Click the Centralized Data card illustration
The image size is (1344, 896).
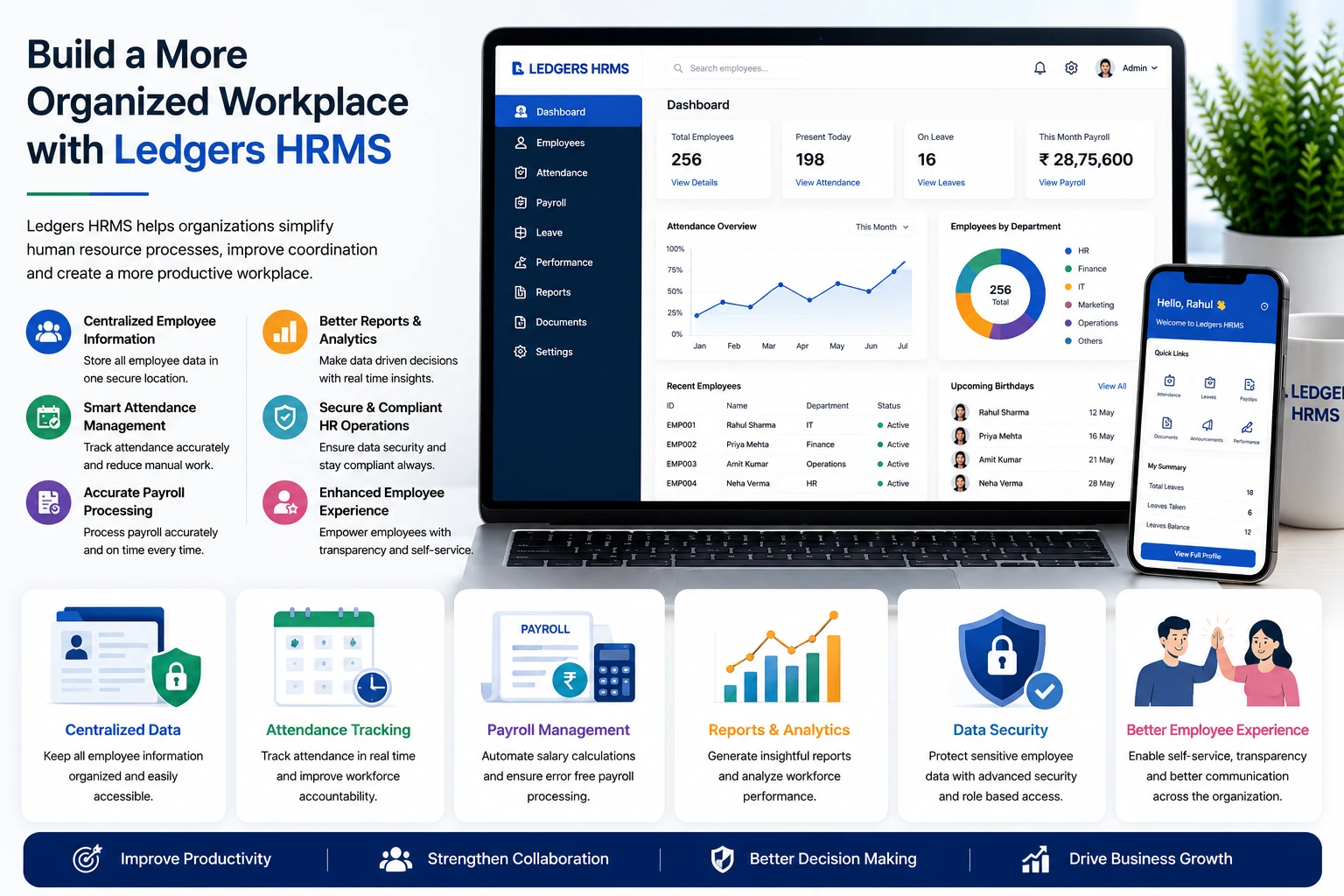[x=126, y=656]
